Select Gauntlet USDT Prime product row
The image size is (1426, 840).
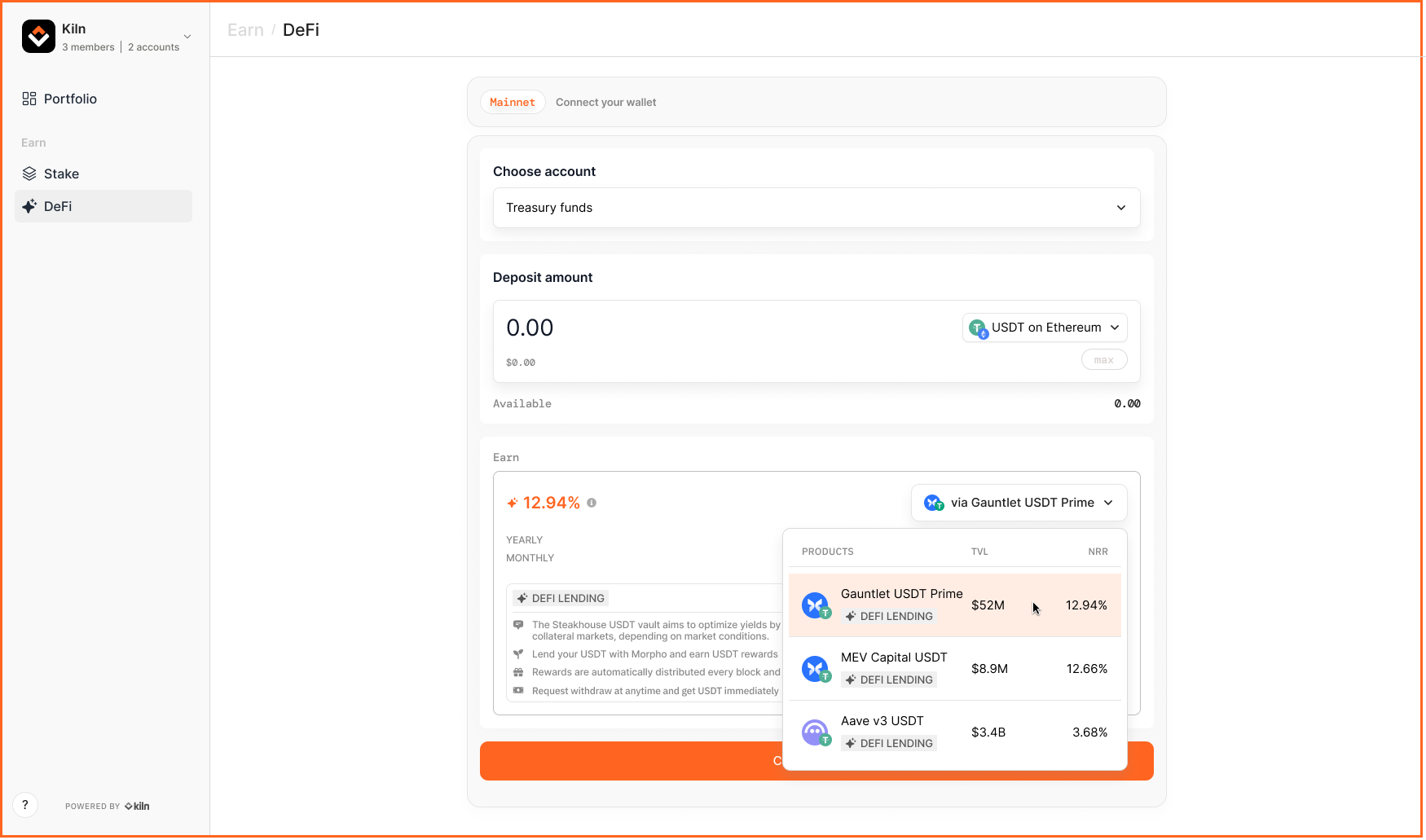tap(955, 605)
